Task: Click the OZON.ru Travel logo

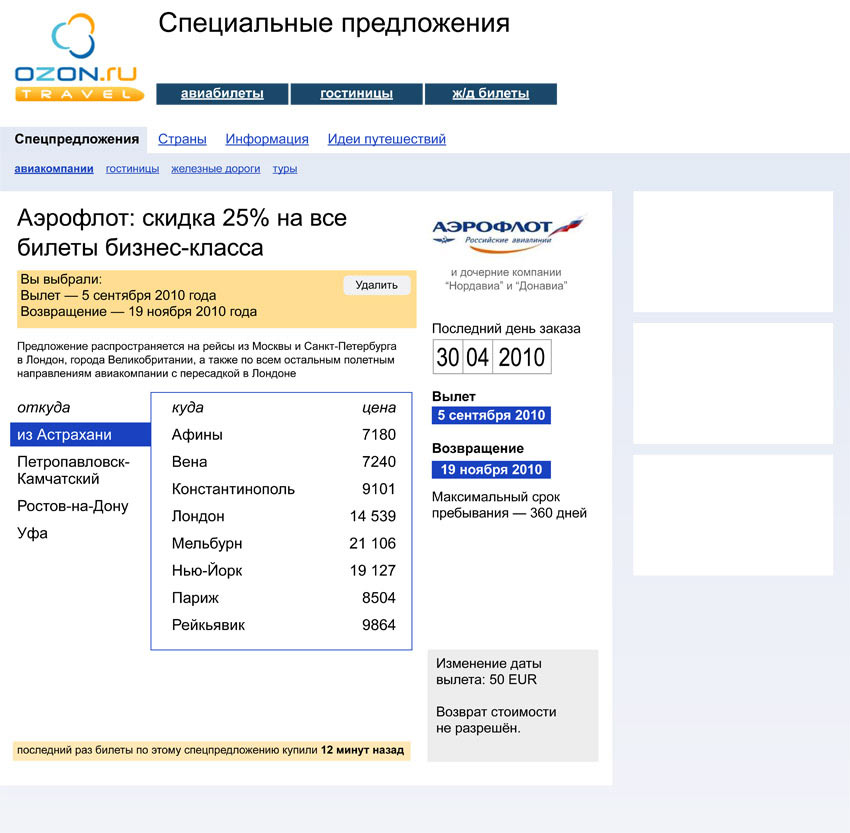Action: [78, 61]
